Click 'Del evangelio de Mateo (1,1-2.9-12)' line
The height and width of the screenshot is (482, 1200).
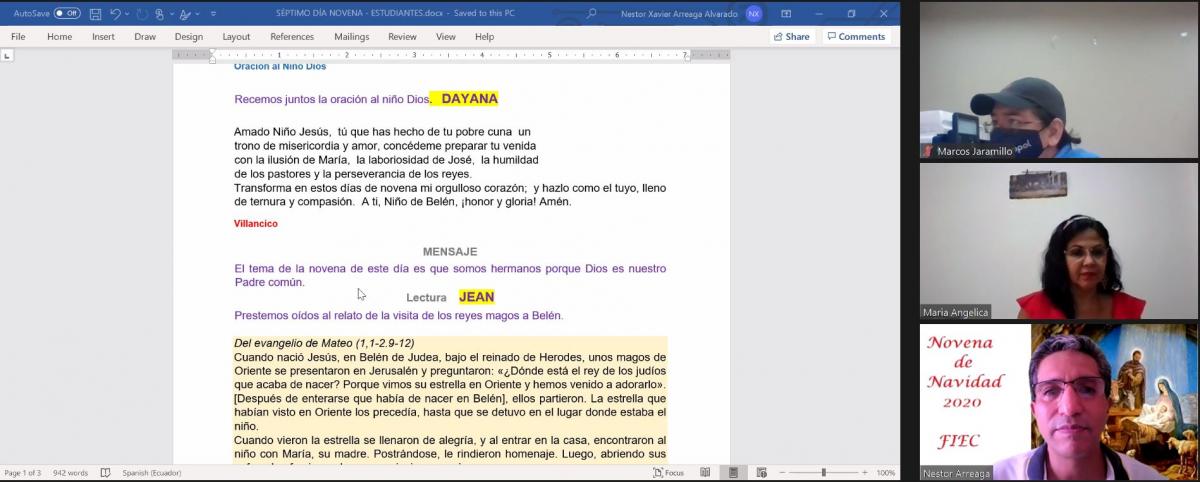click(324, 343)
